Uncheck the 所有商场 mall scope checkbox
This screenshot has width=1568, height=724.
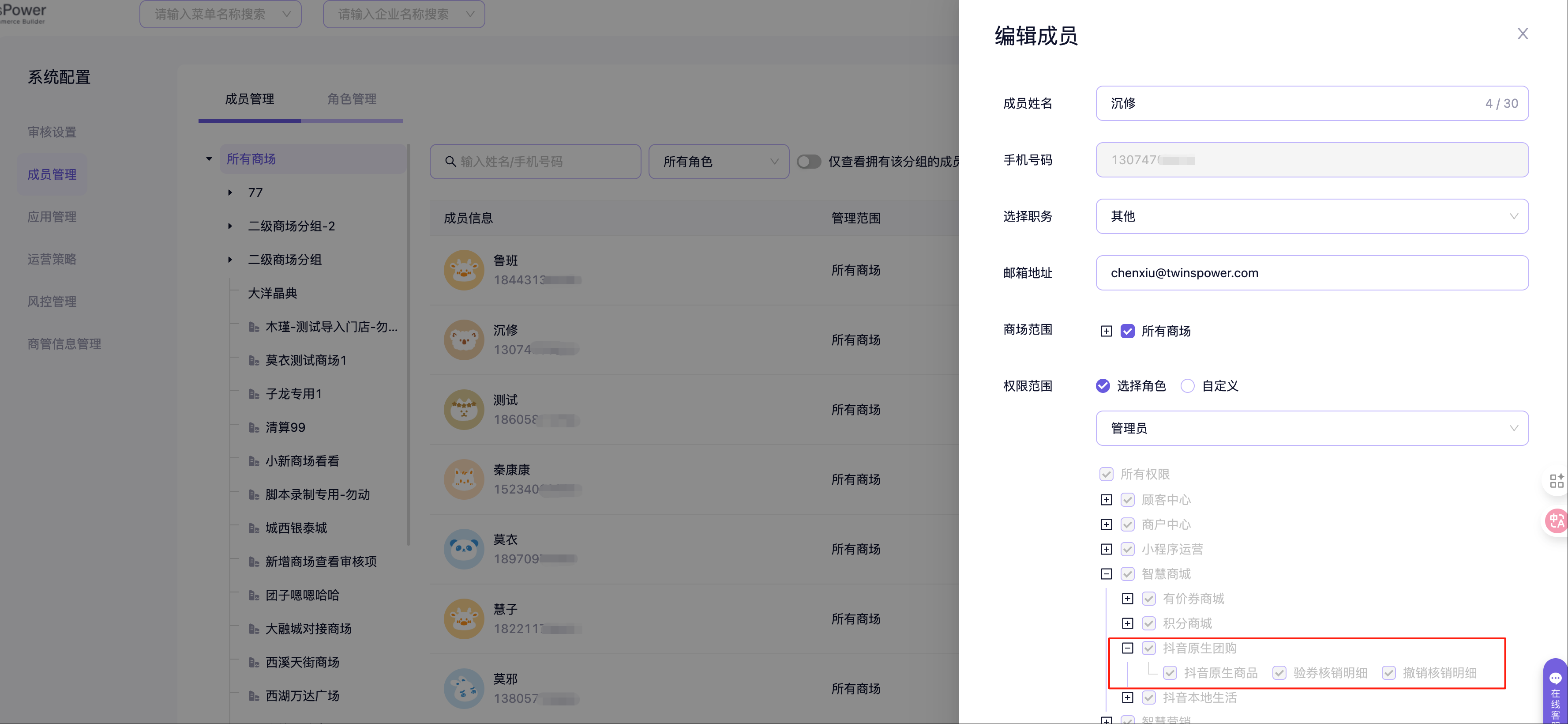(x=1127, y=331)
